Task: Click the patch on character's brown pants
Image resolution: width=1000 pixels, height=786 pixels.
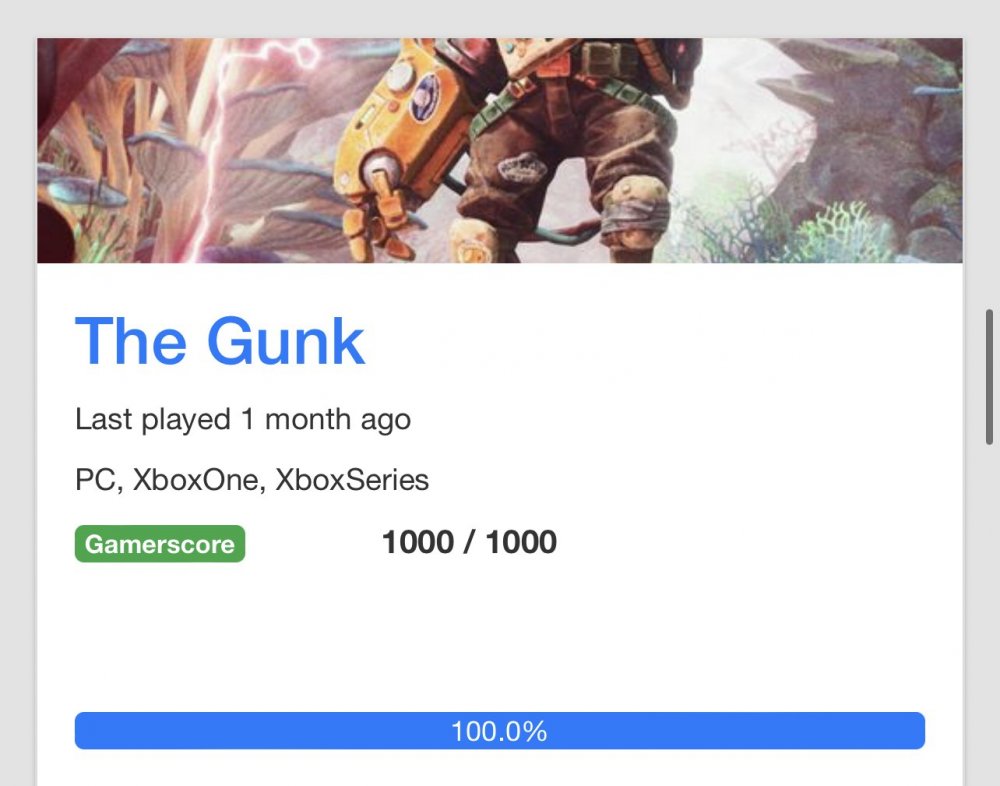Action: point(522,169)
